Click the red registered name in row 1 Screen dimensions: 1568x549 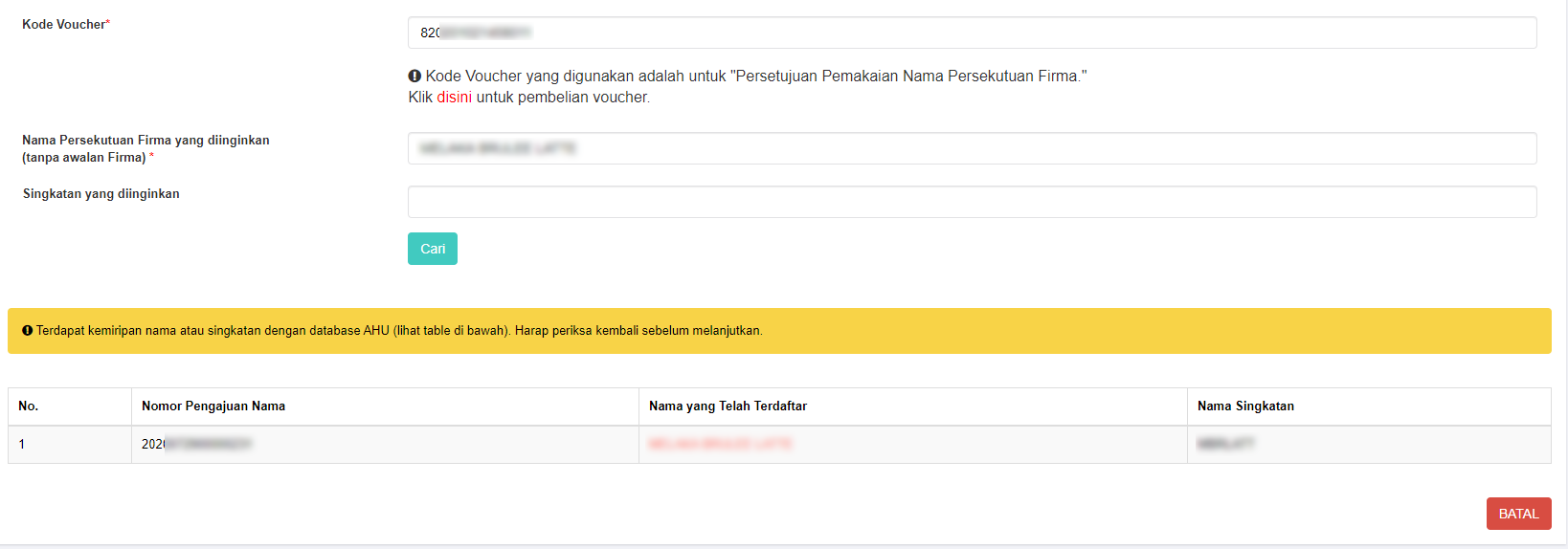point(720,445)
